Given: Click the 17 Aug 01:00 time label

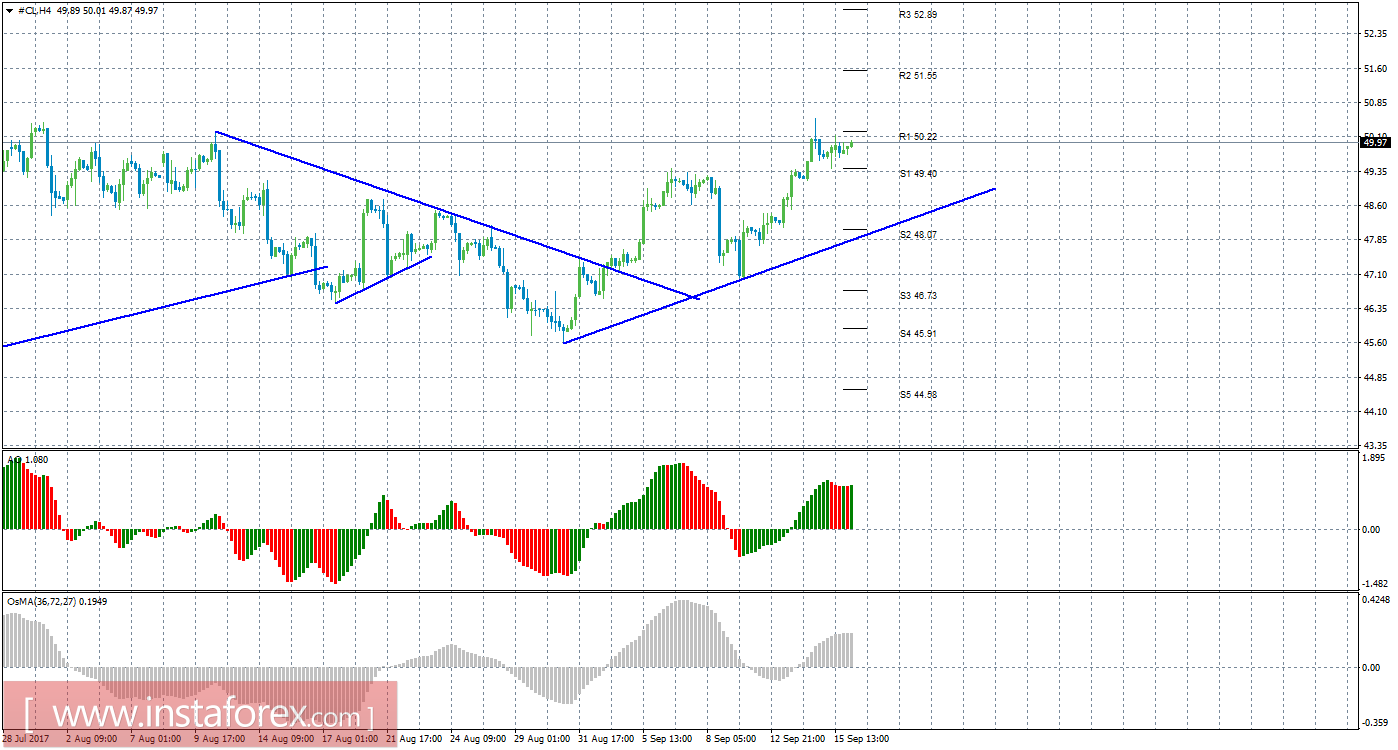Looking at the screenshot, I should pos(350,739).
